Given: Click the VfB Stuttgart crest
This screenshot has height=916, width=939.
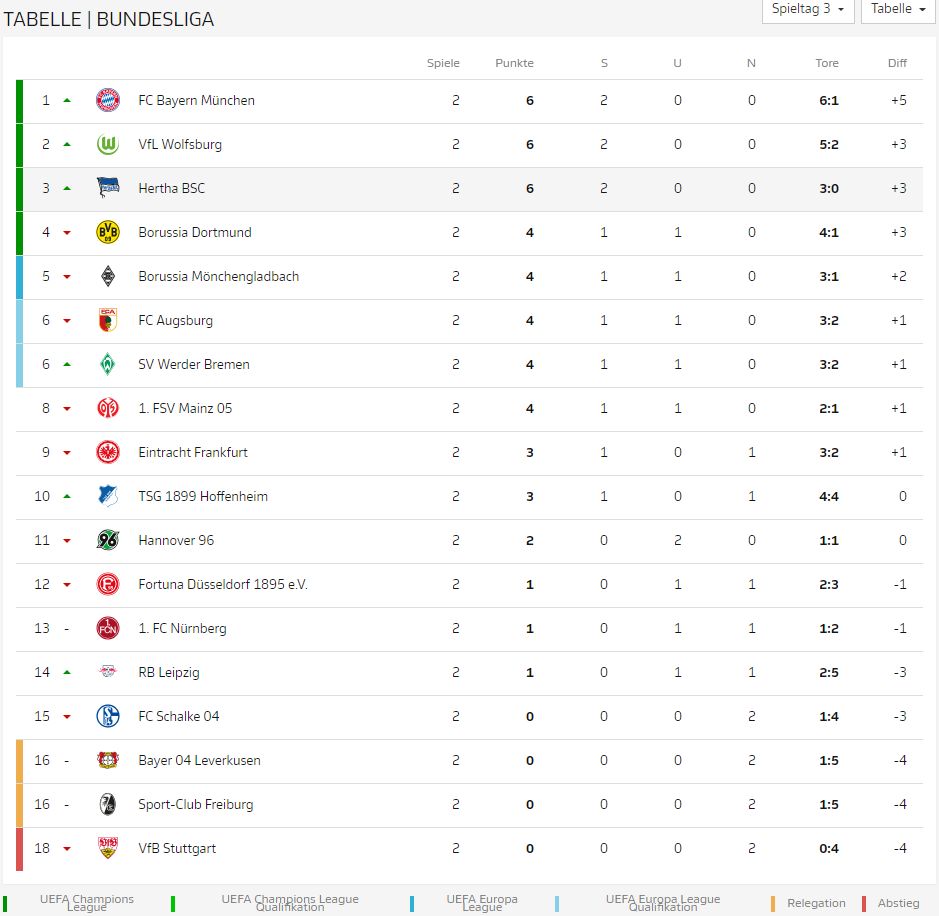Looking at the screenshot, I should (108, 848).
